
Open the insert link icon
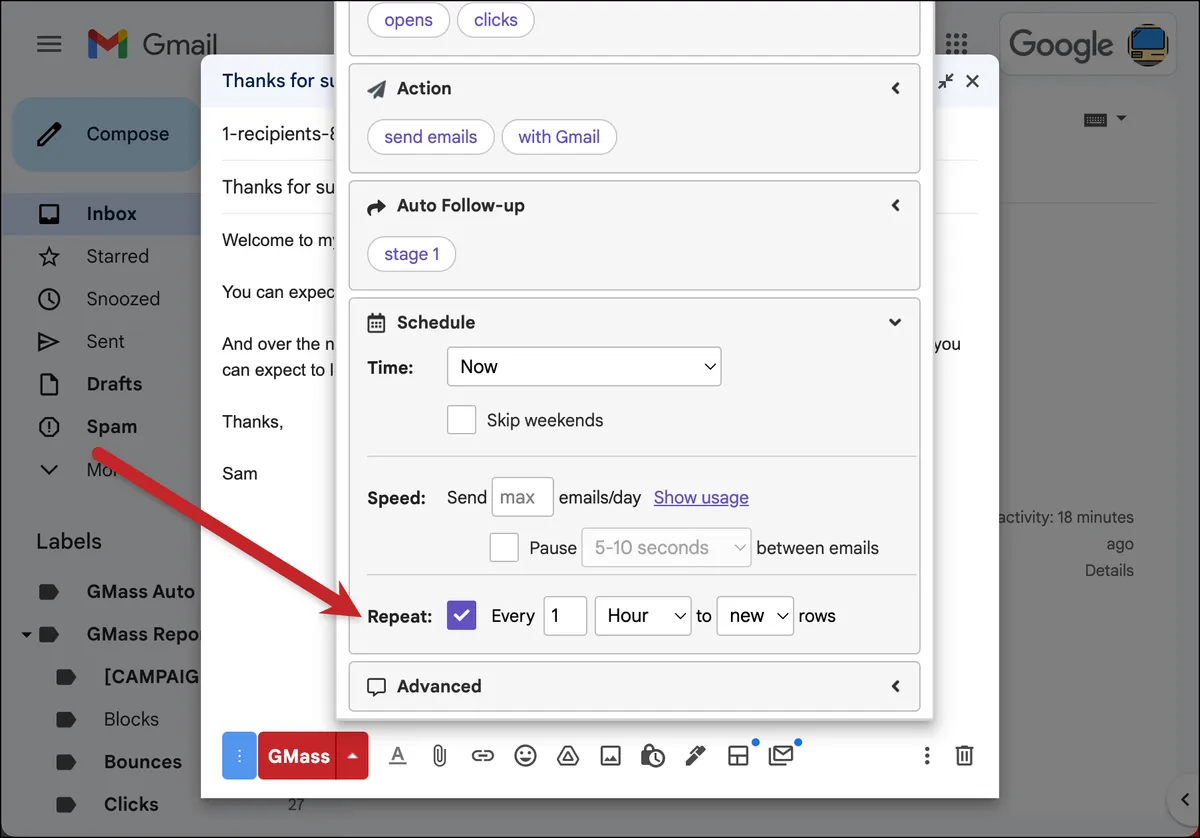(x=482, y=756)
